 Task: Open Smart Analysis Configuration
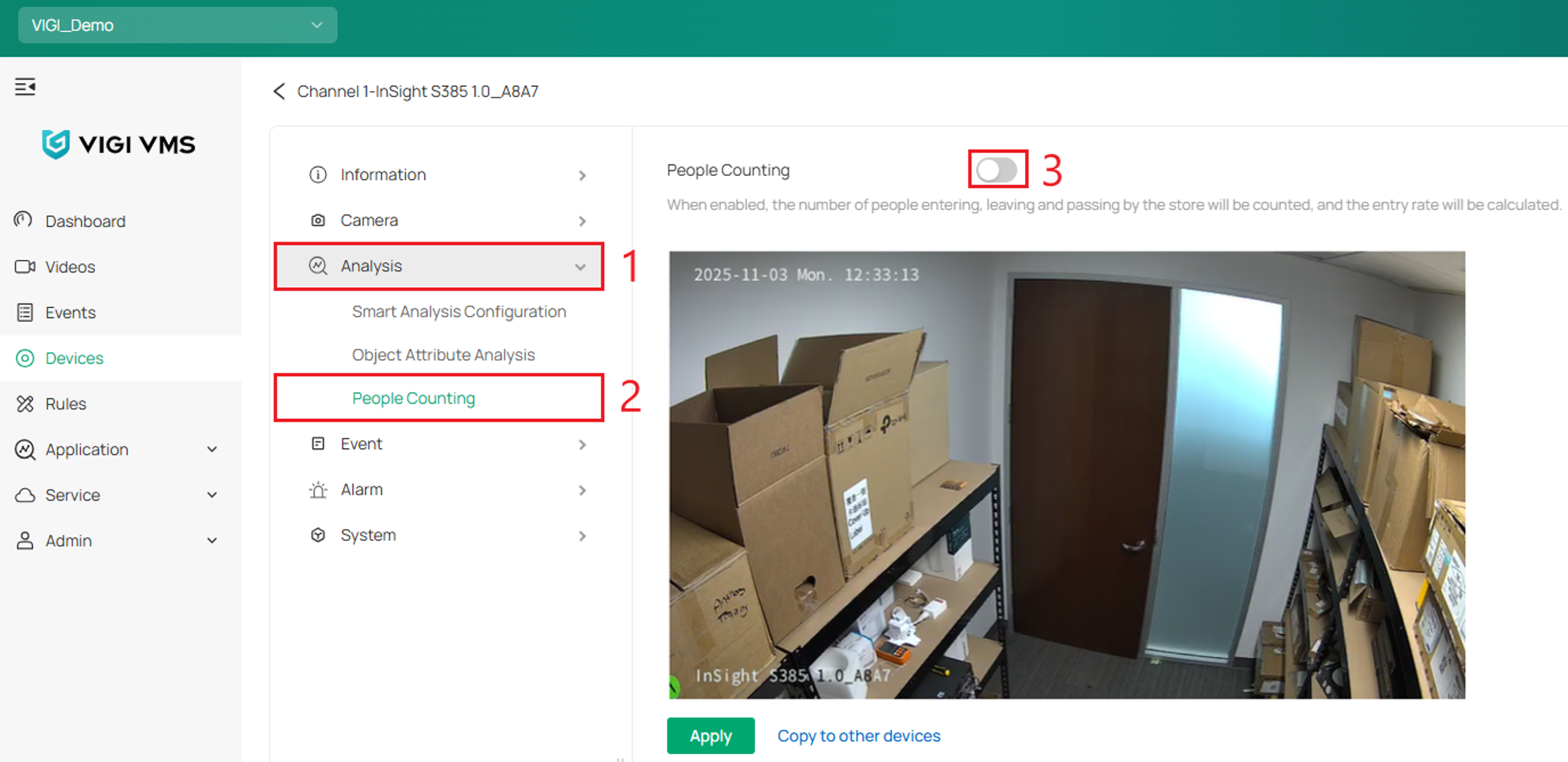458,312
